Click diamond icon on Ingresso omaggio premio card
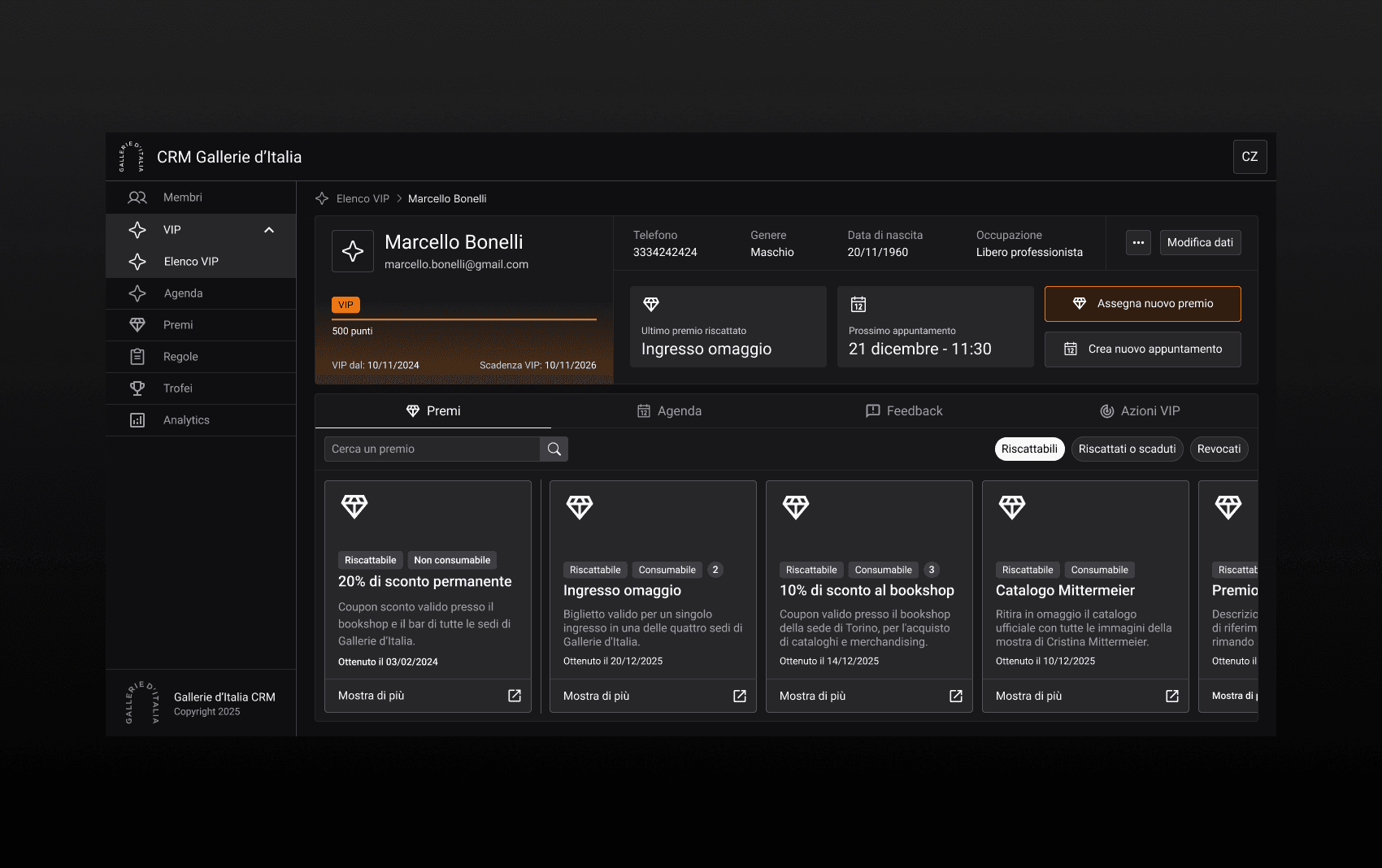1382x868 pixels. point(580,507)
